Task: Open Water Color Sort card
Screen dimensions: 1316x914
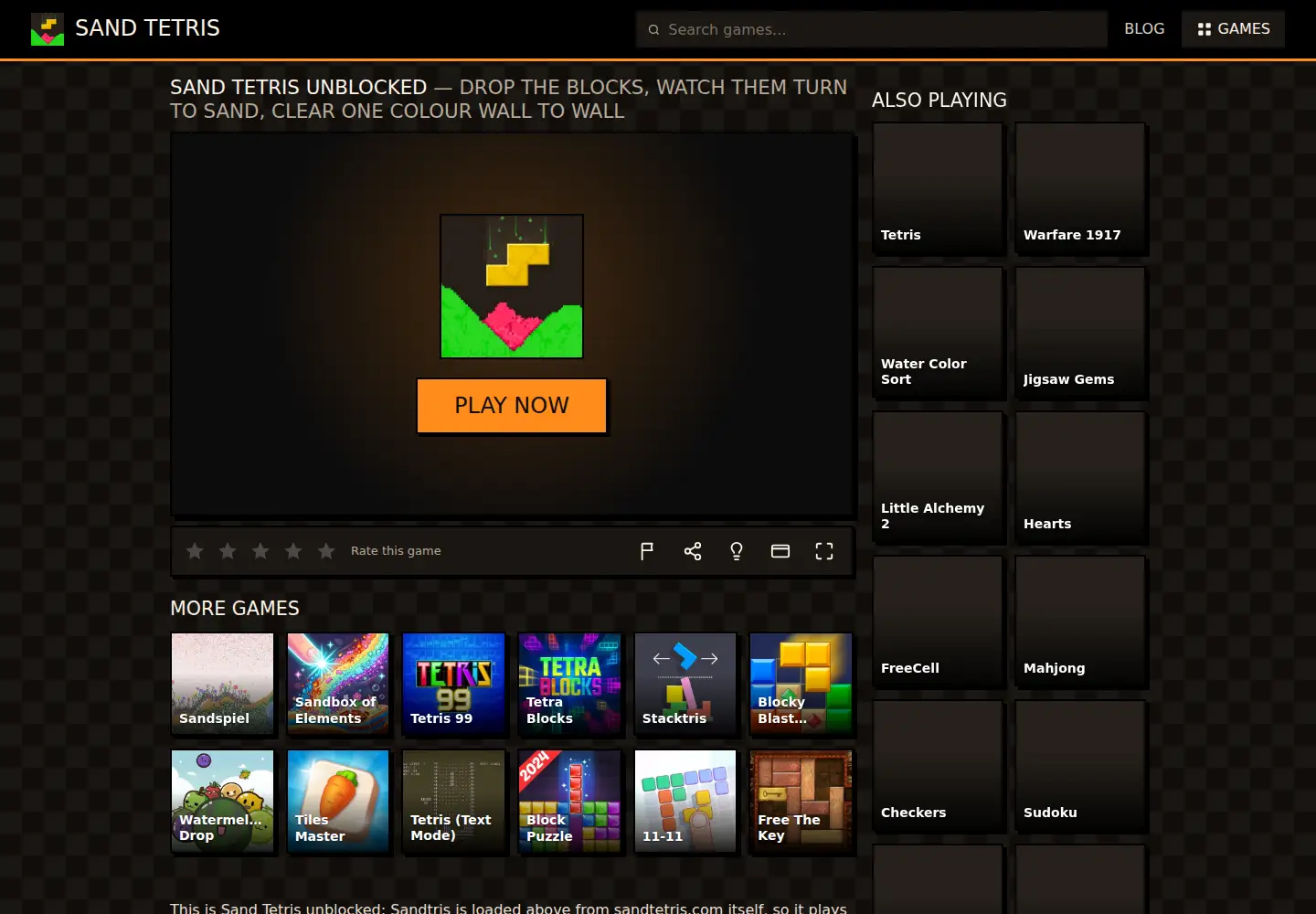Action: (938, 332)
